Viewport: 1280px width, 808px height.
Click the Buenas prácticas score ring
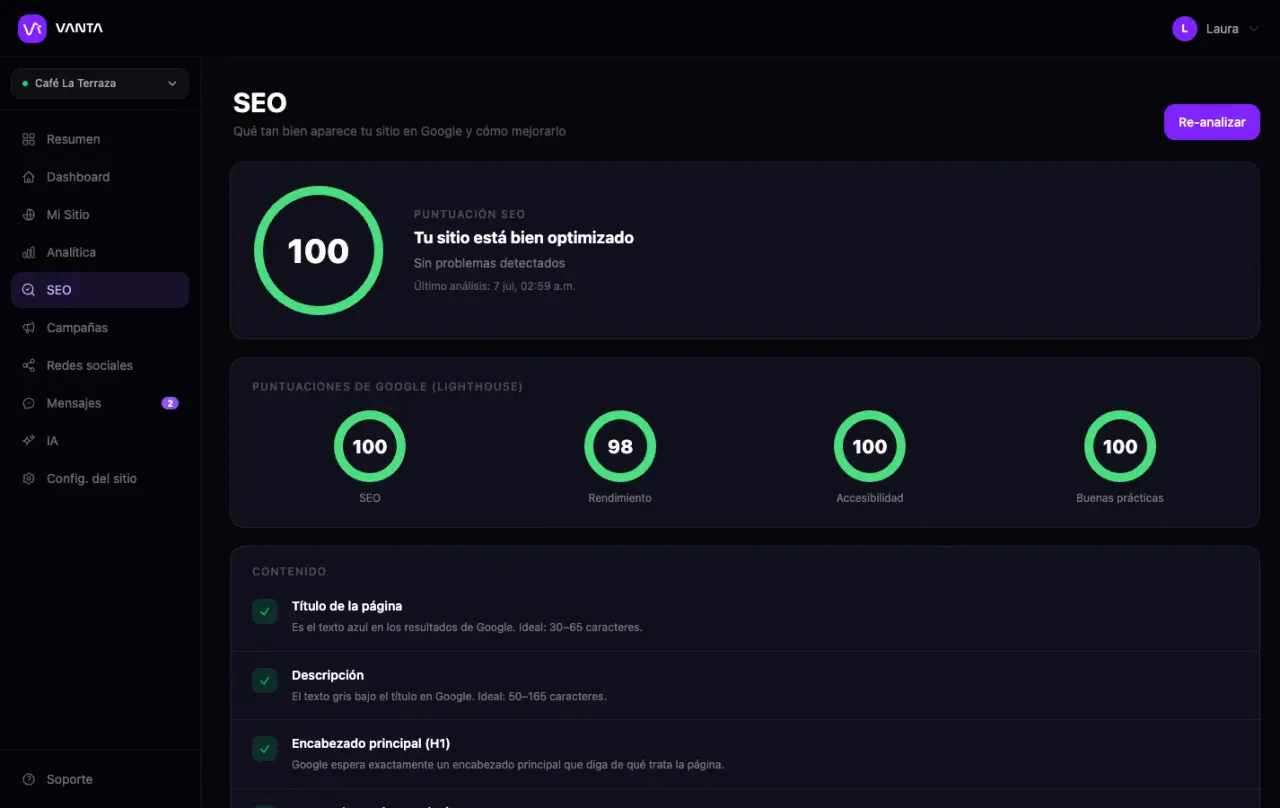pos(1120,447)
